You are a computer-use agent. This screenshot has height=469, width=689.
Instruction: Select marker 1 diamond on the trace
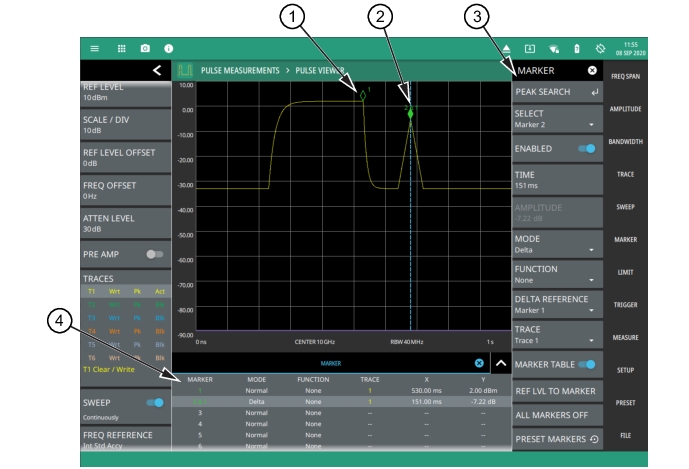tap(363, 95)
